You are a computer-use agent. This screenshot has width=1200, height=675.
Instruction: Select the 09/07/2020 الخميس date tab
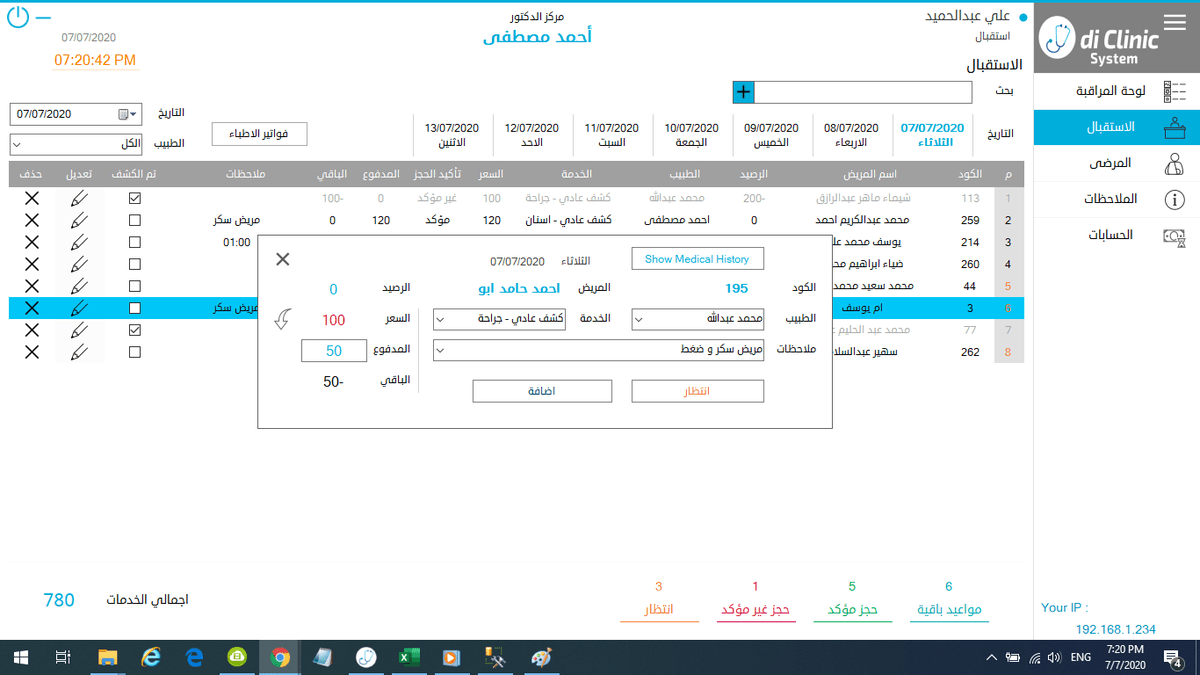(772, 135)
